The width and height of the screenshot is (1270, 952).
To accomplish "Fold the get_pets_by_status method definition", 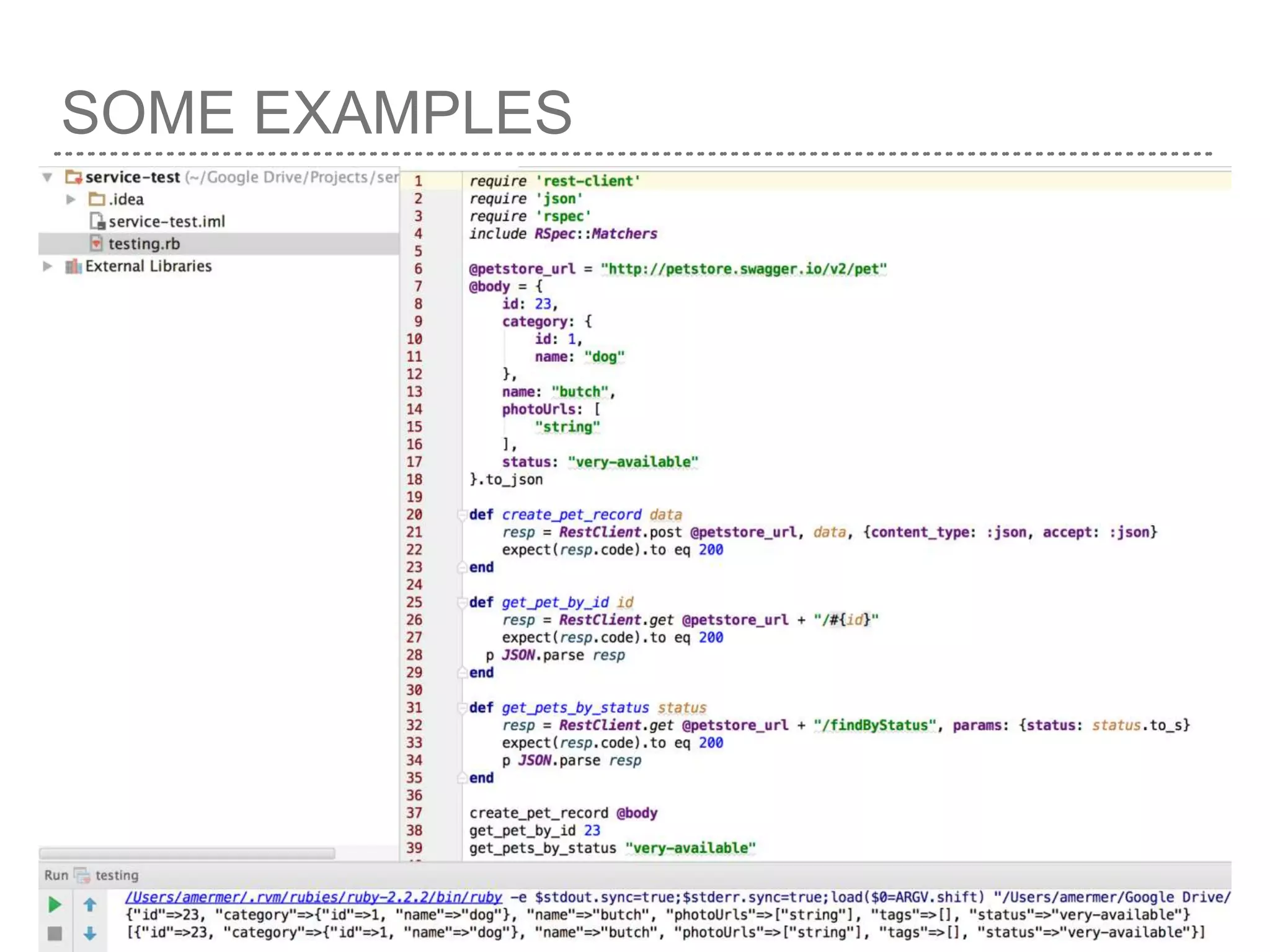I will [x=462, y=708].
